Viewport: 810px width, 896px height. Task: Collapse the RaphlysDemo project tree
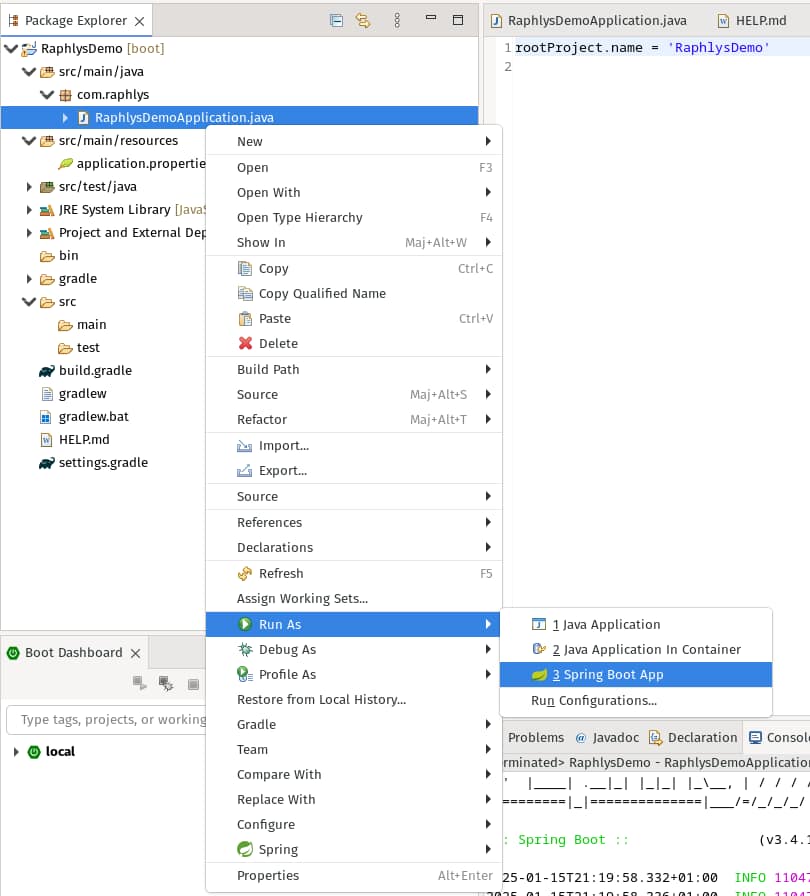pos(11,49)
